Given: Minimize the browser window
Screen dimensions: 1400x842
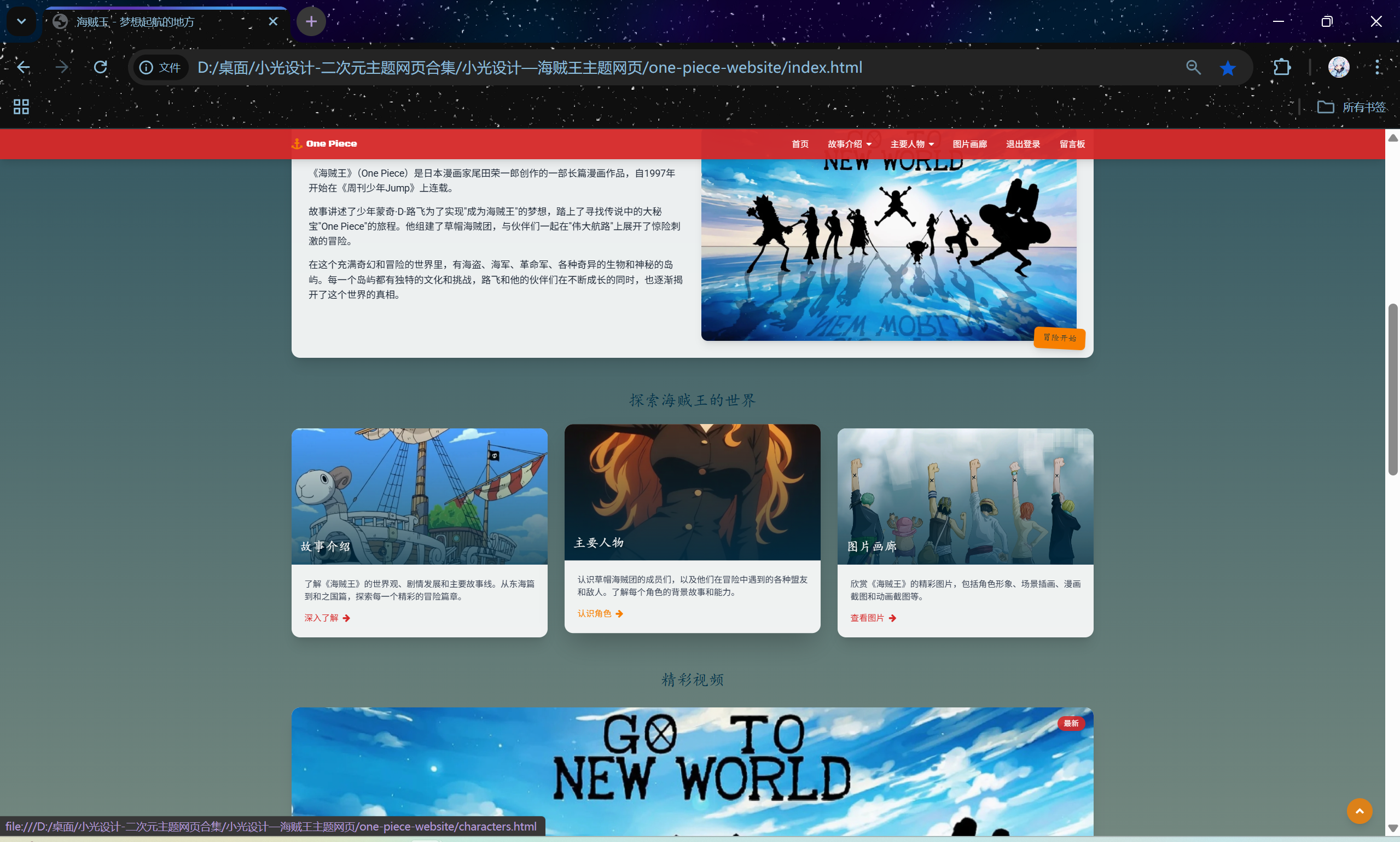Looking at the screenshot, I should pyautogui.click(x=1278, y=21).
